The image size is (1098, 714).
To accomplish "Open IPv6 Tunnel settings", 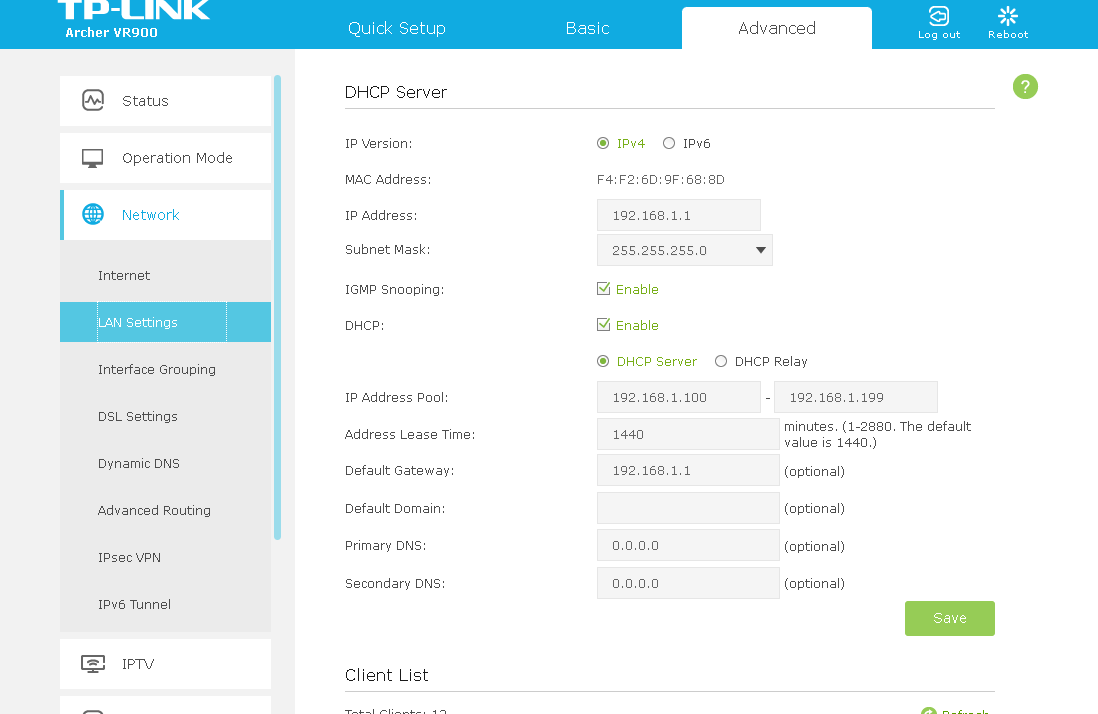I will (134, 604).
